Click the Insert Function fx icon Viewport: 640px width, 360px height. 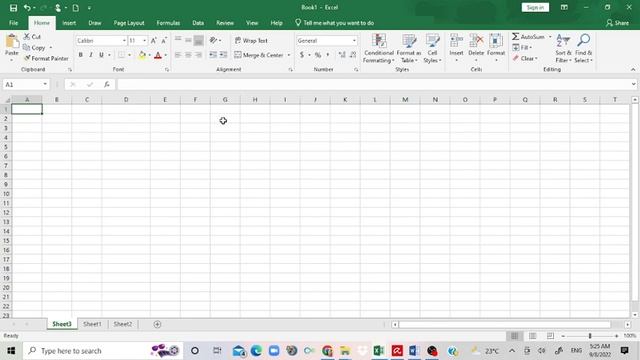point(107,84)
